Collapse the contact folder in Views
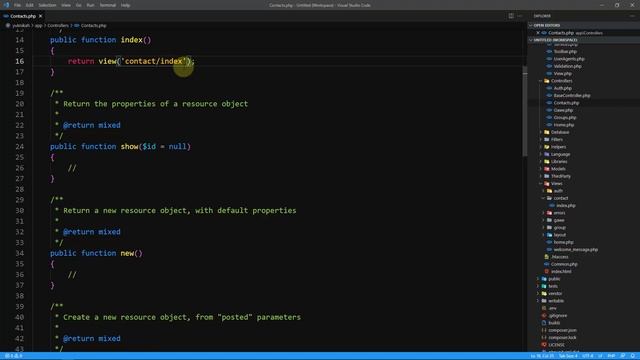The height and width of the screenshot is (360, 640). 560,198
